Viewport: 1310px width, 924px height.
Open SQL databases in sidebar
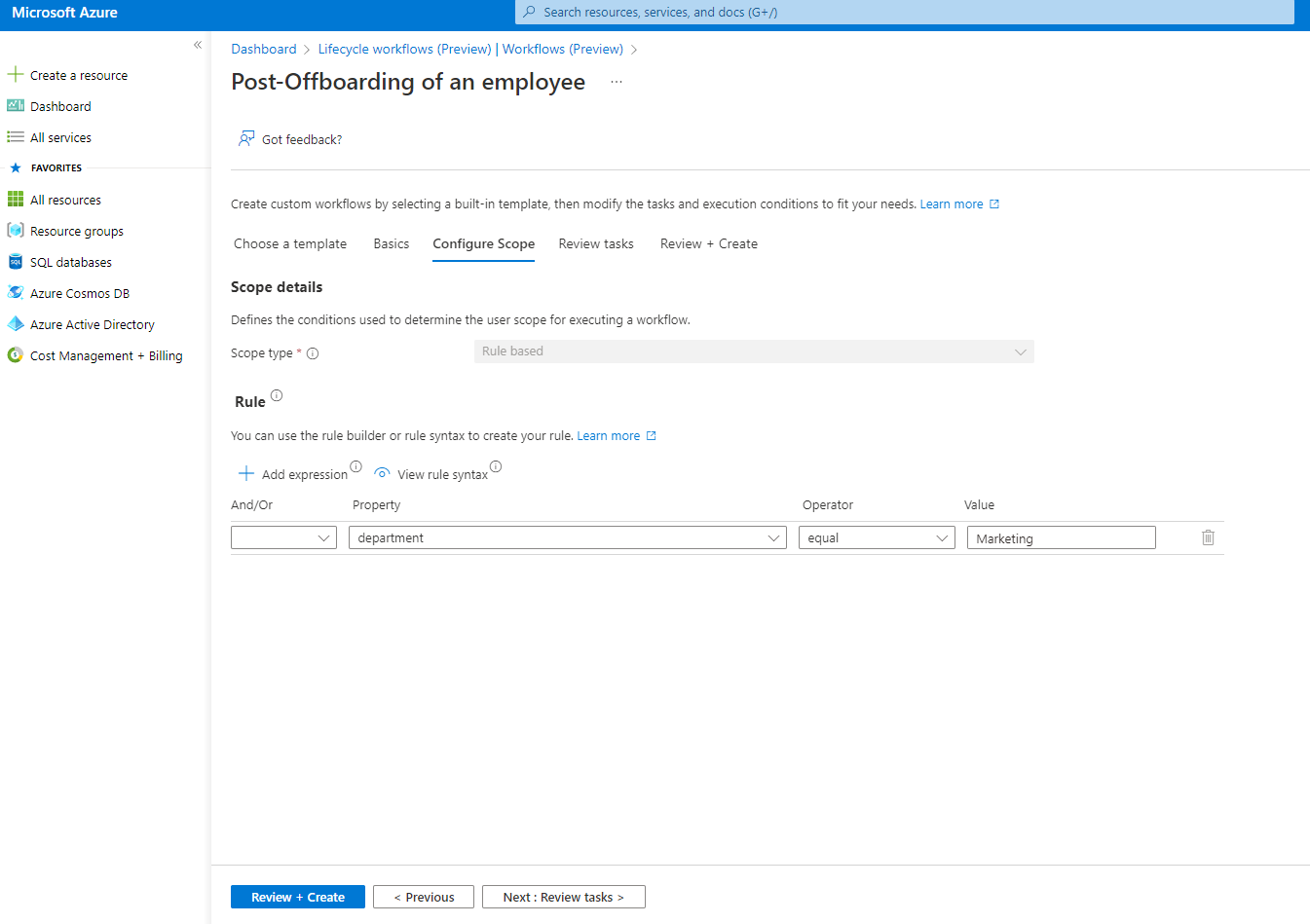tap(70, 262)
